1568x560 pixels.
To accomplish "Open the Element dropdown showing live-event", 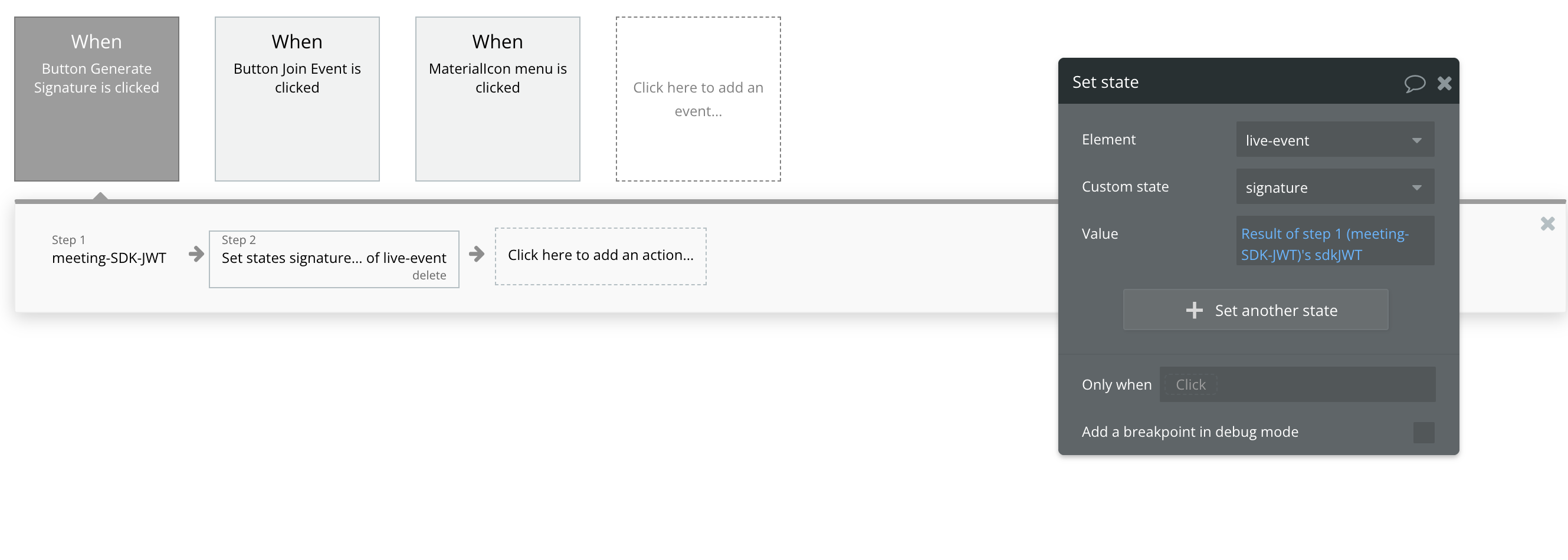I will [x=1334, y=140].
